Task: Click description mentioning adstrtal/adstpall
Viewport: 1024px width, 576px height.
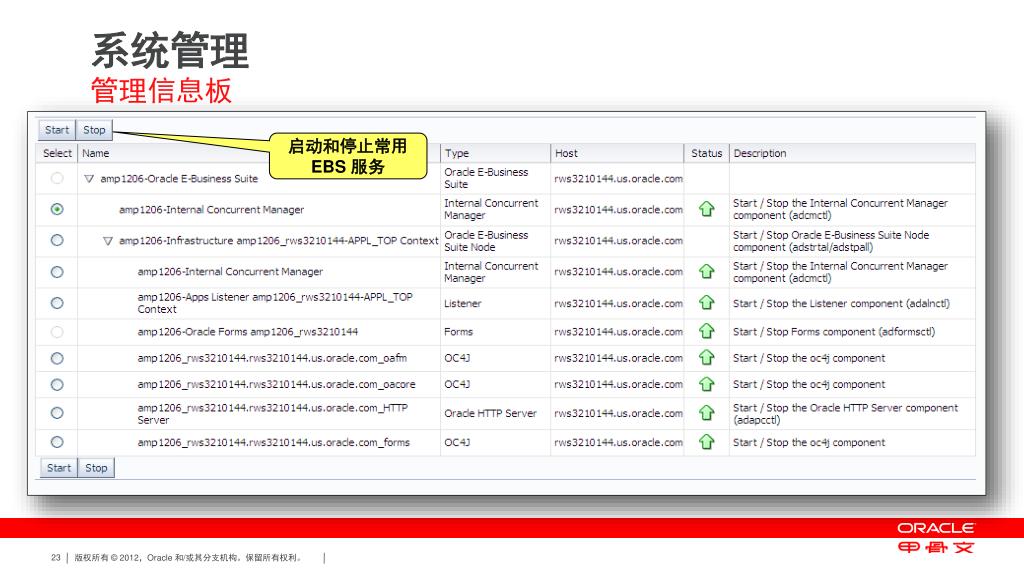Action: pos(831,241)
